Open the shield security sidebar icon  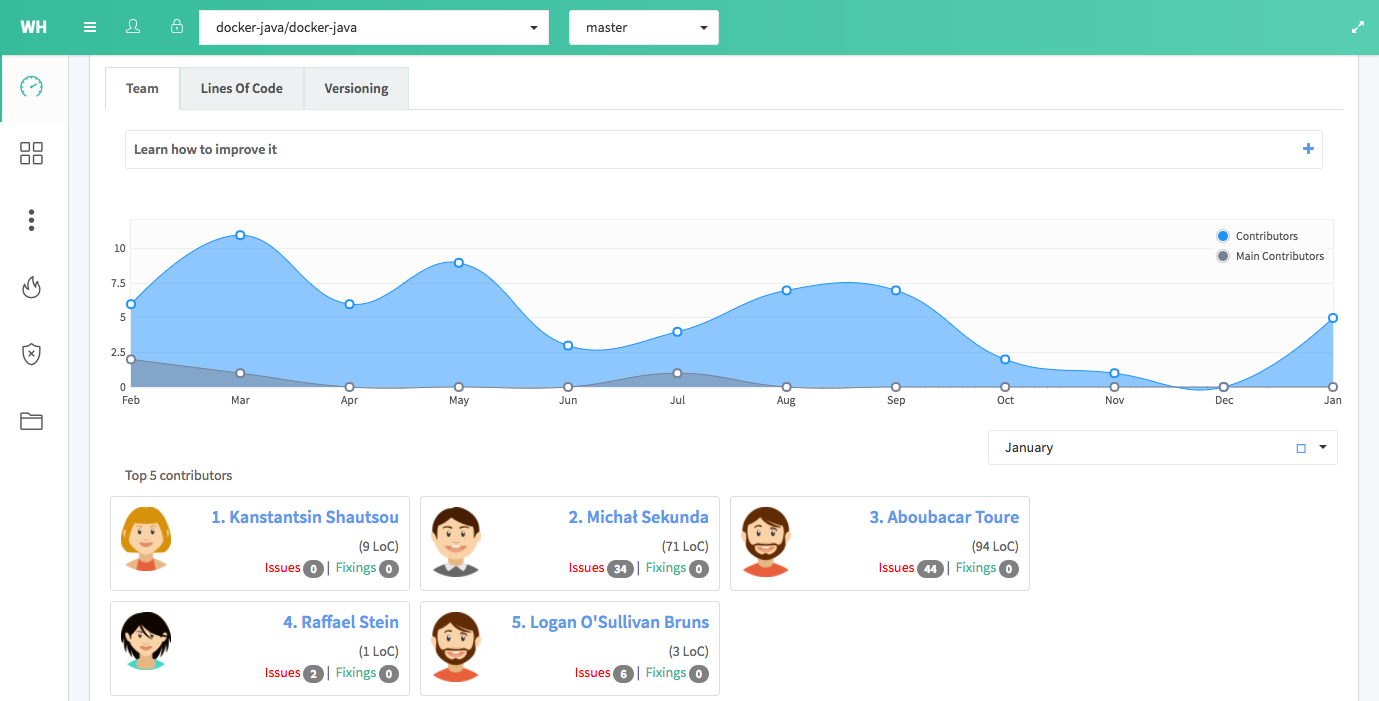tap(32, 354)
